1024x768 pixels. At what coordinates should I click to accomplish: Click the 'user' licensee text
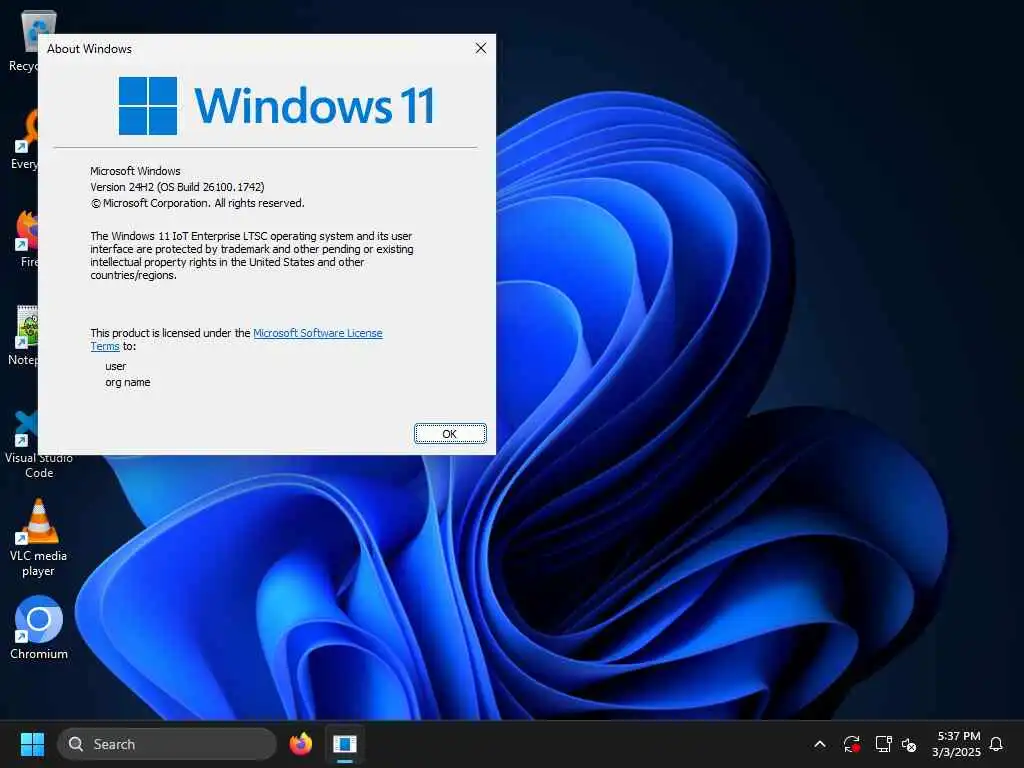116,366
